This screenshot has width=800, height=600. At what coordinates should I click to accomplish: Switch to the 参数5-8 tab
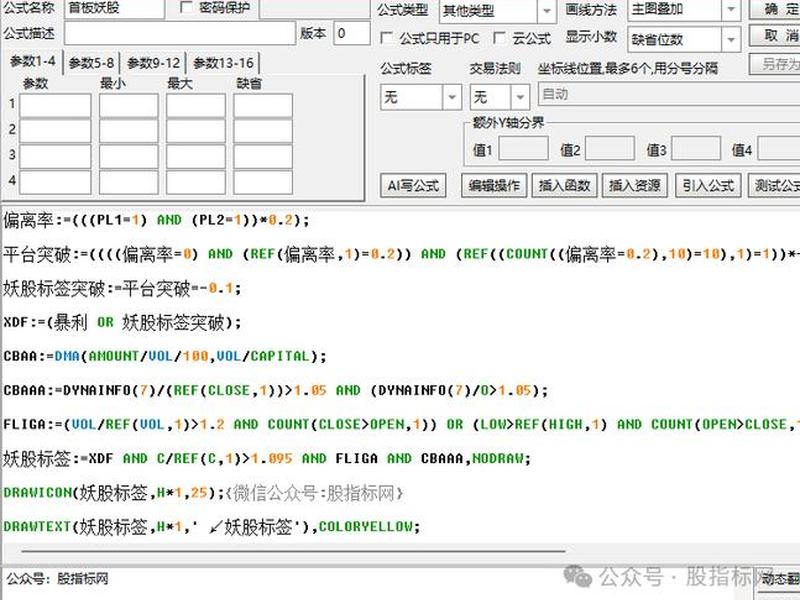click(91, 63)
